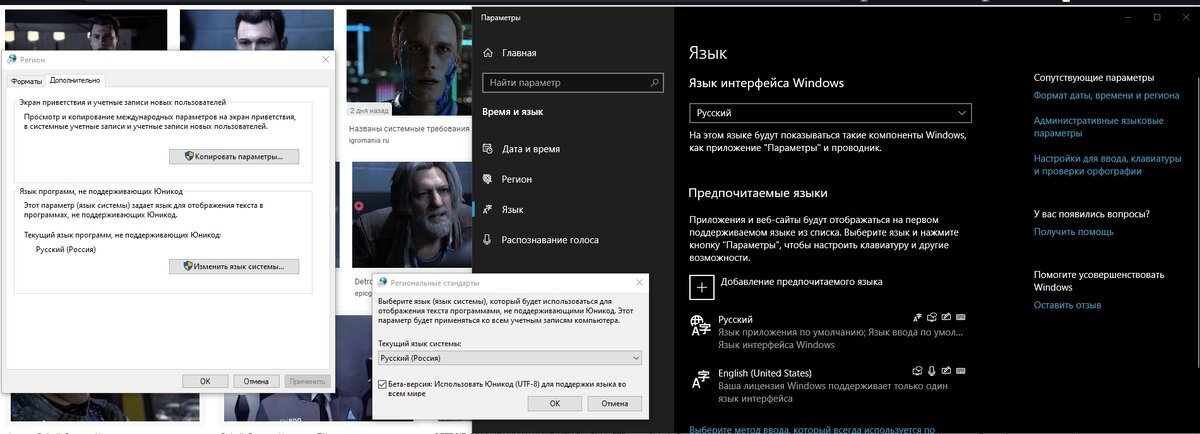Click Отмена in the Регион dialog
Viewport: 1200px width, 434px height.
point(256,381)
